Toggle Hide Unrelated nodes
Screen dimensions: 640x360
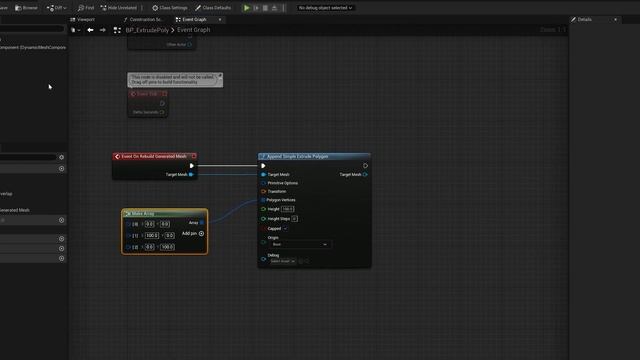(x=118, y=8)
